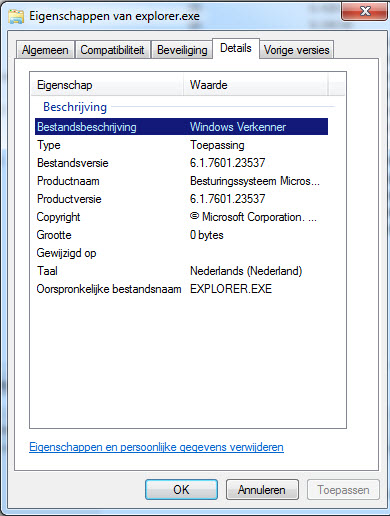Viewport: 390px width, 516px height.
Task: Go to the Vorige versies tab
Action: pyautogui.click(x=296, y=50)
